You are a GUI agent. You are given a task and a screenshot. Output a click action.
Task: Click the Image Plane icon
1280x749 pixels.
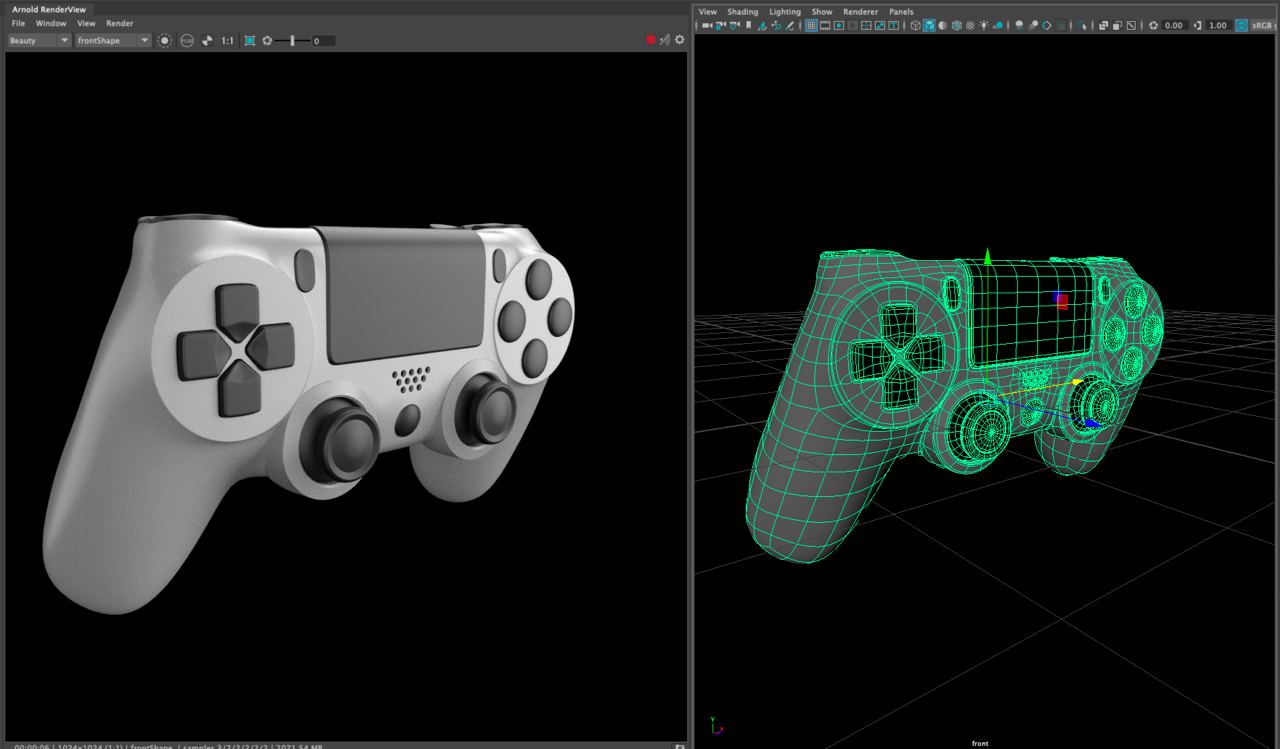pos(763,25)
